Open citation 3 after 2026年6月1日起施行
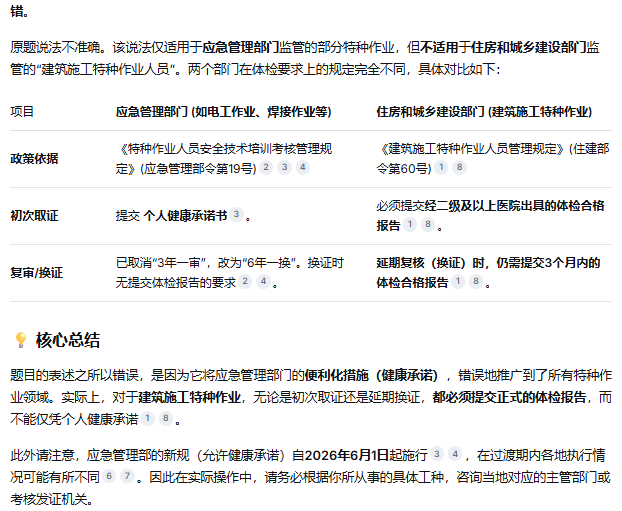622x511 pixels. [x=437, y=454]
